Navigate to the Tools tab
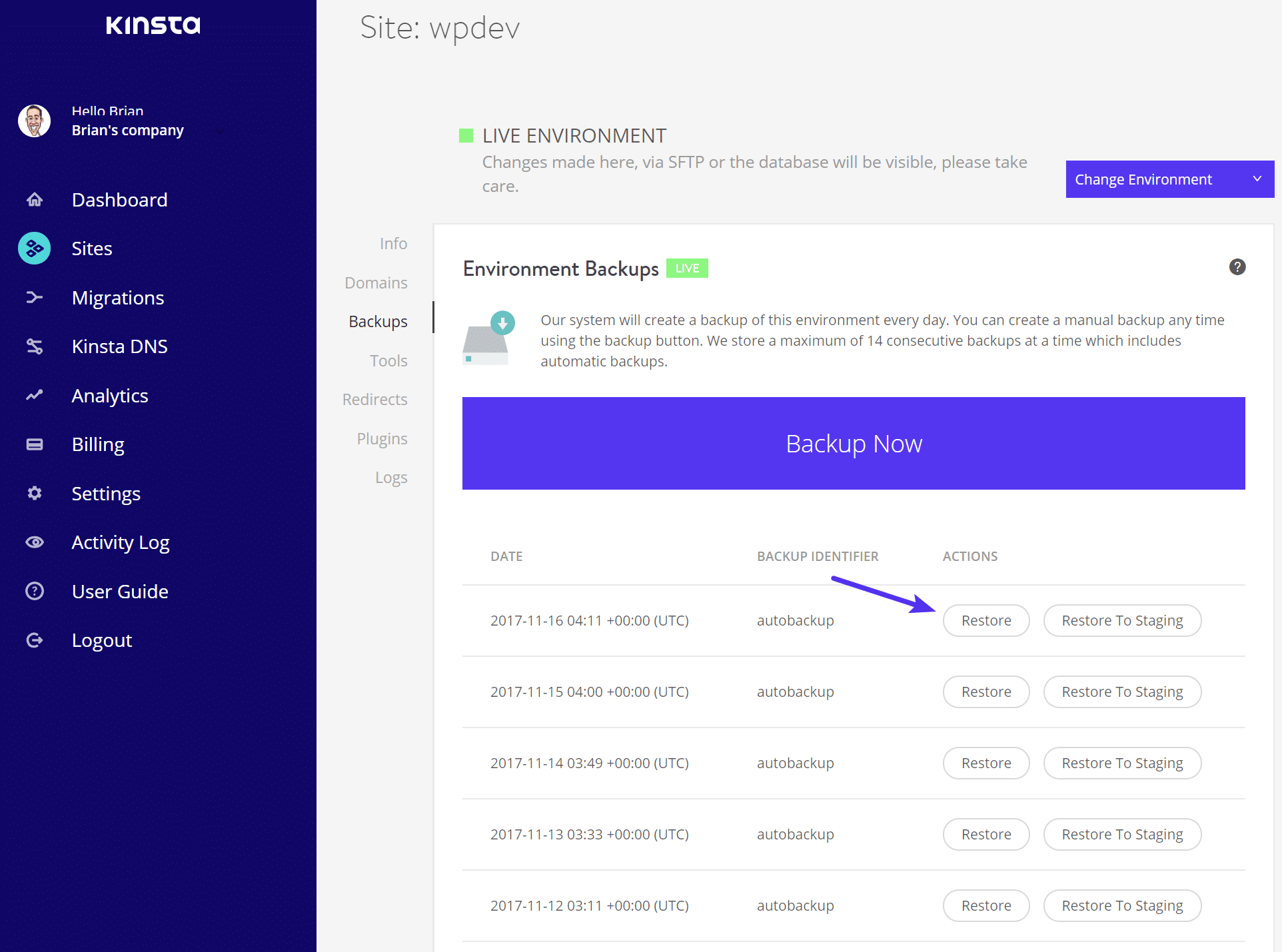This screenshot has width=1282, height=952. [388, 360]
